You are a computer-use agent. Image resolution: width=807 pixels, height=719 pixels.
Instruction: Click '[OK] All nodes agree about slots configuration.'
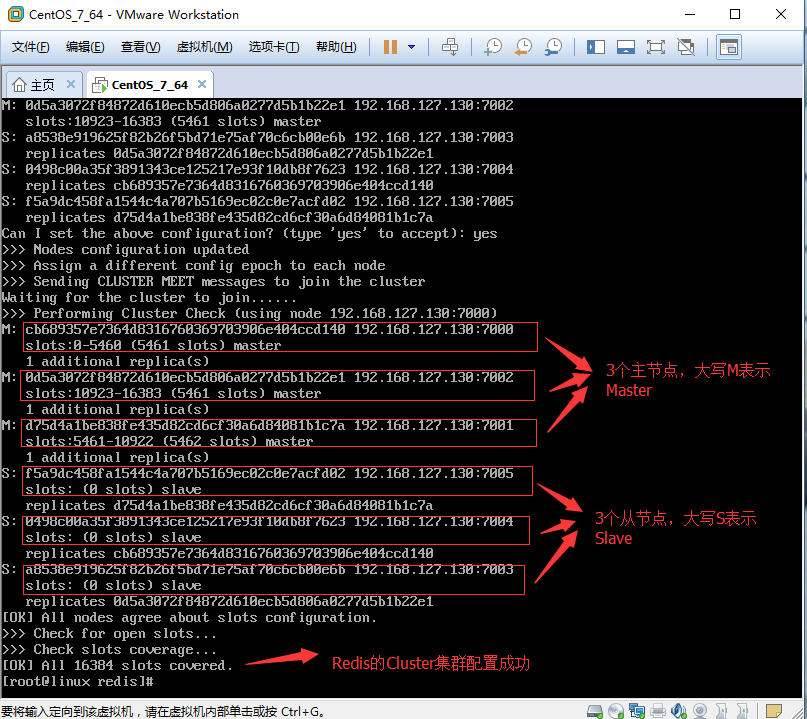tap(189, 618)
